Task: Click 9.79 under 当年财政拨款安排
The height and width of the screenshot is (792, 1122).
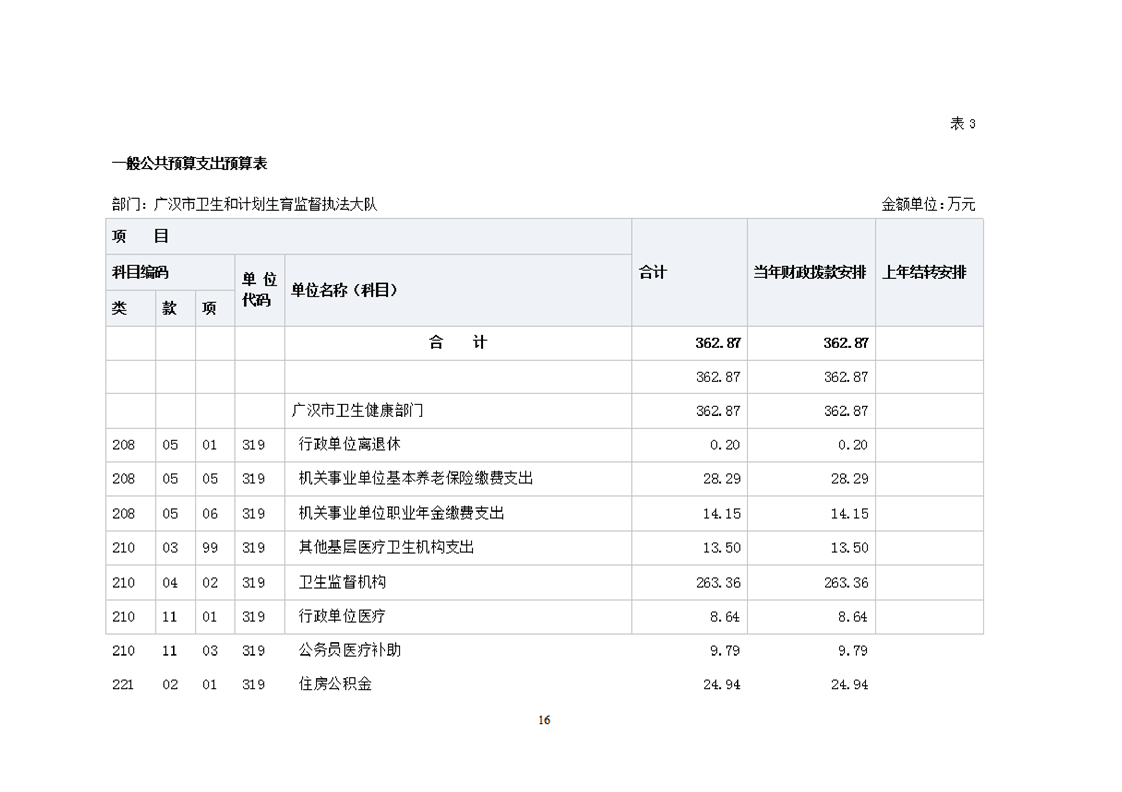Action: (x=853, y=651)
